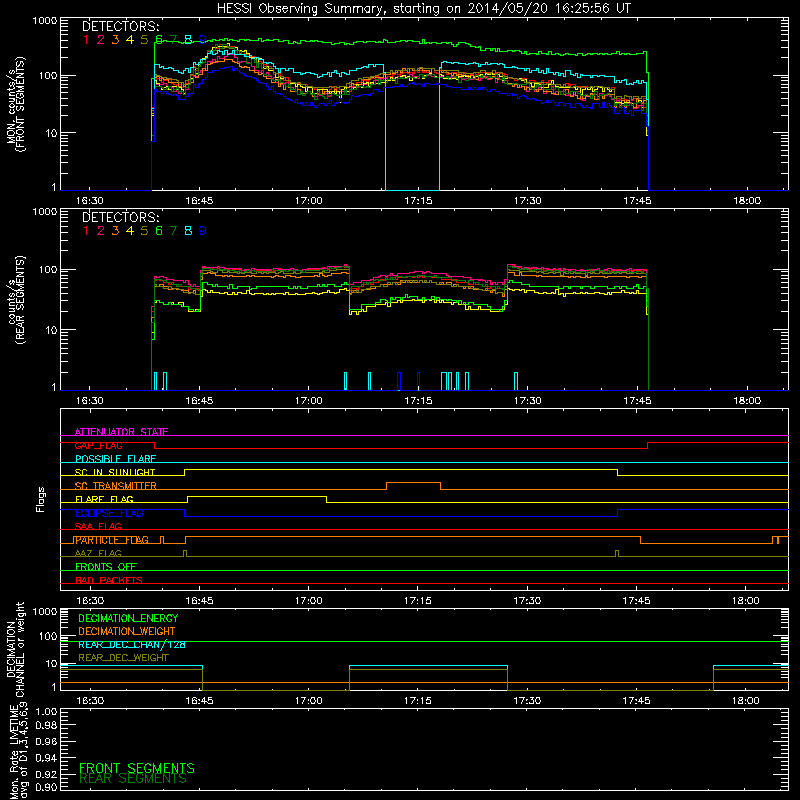Click yellow detector 4 in front segments legend
800x800 pixels.
click(130, 40)
